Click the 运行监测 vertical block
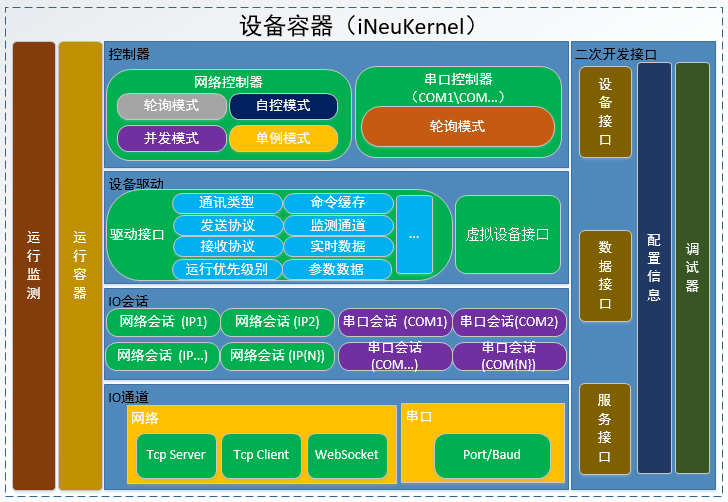Viewport: 728px width, 502px height. tap(34, 266)
